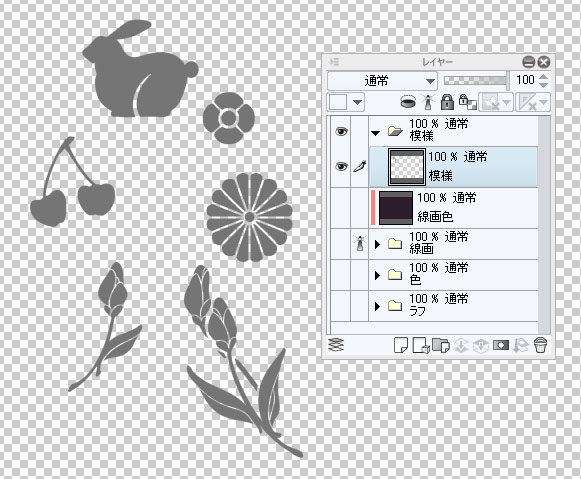This screenshot has height=479, width=581.
Task: Hide the 模様 folder with its eye icon
Action: coord(341,131)
